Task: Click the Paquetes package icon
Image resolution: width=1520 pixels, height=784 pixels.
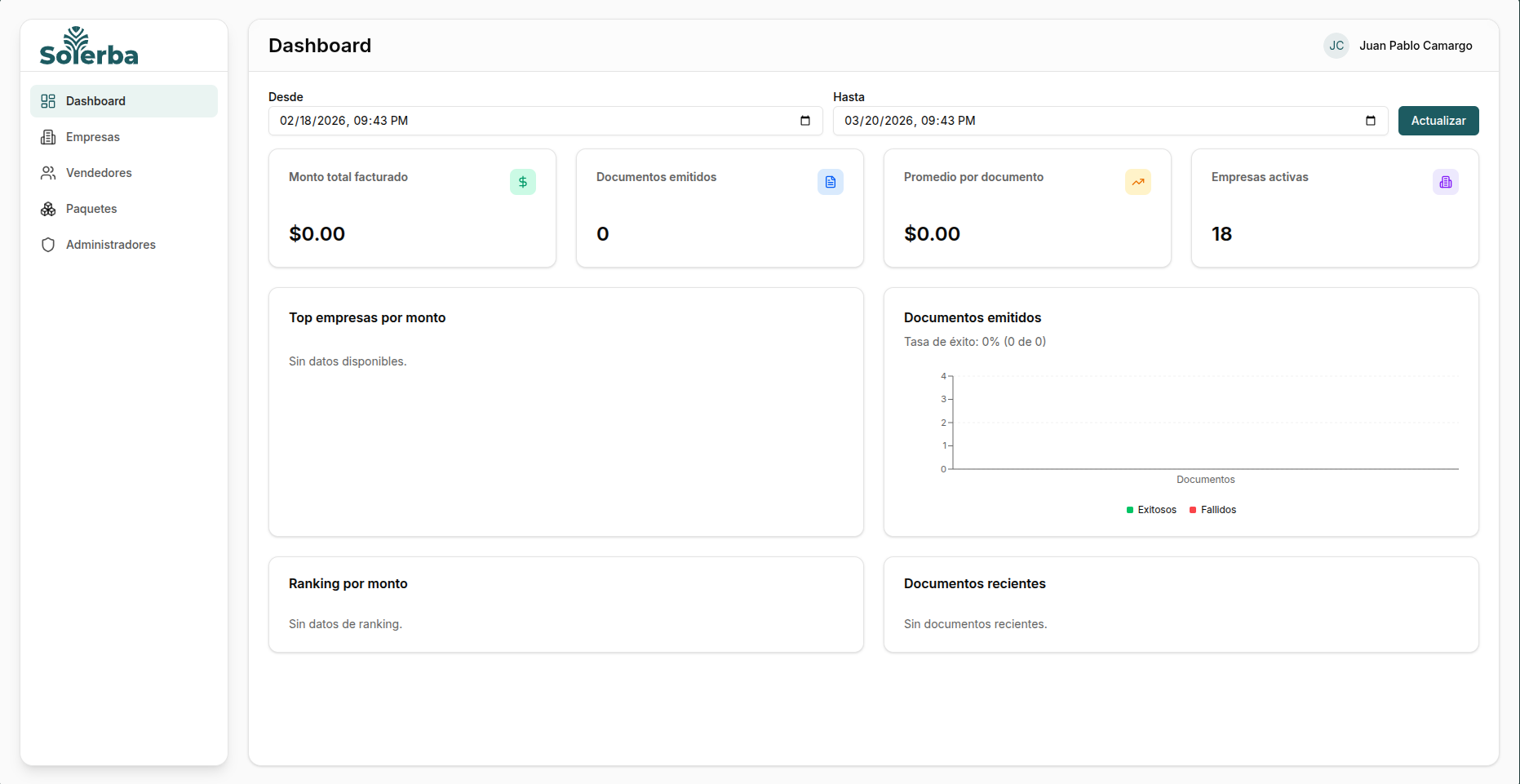Action: 49,208
